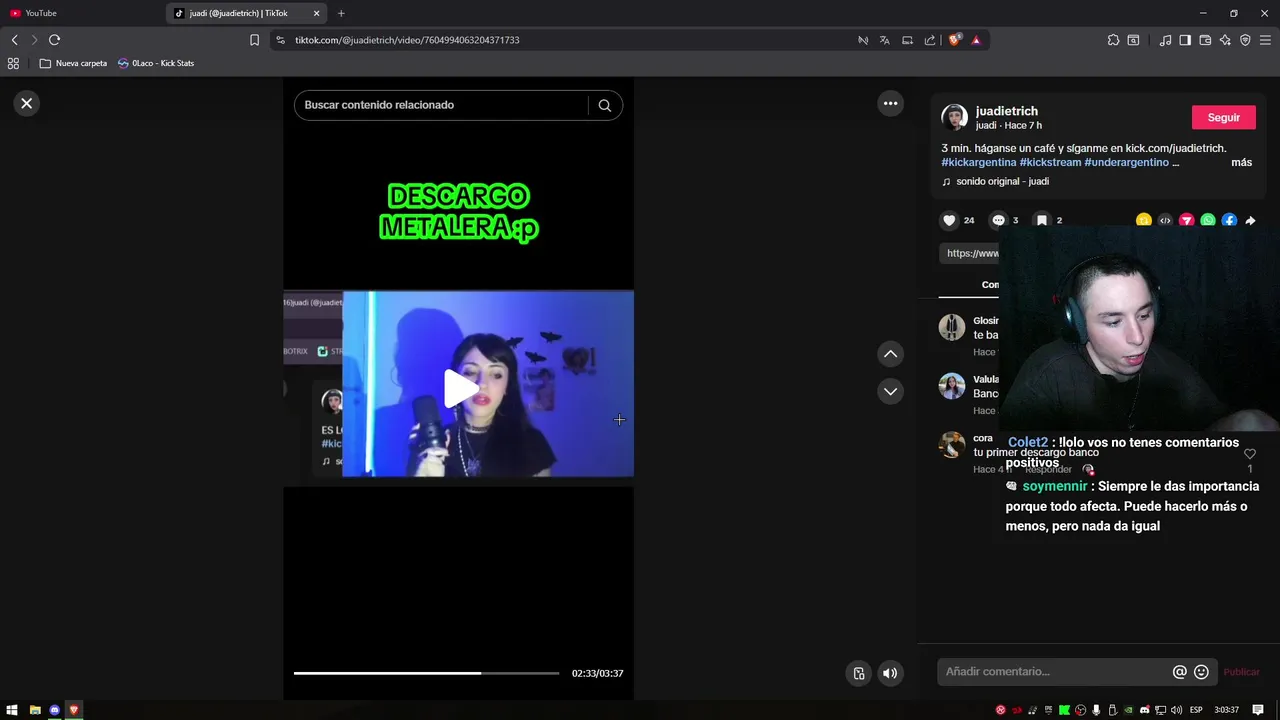The width and height of the screenshot is (1280, 720).
Task: Click the video URL copy field
Action: (x=970, y=253)
